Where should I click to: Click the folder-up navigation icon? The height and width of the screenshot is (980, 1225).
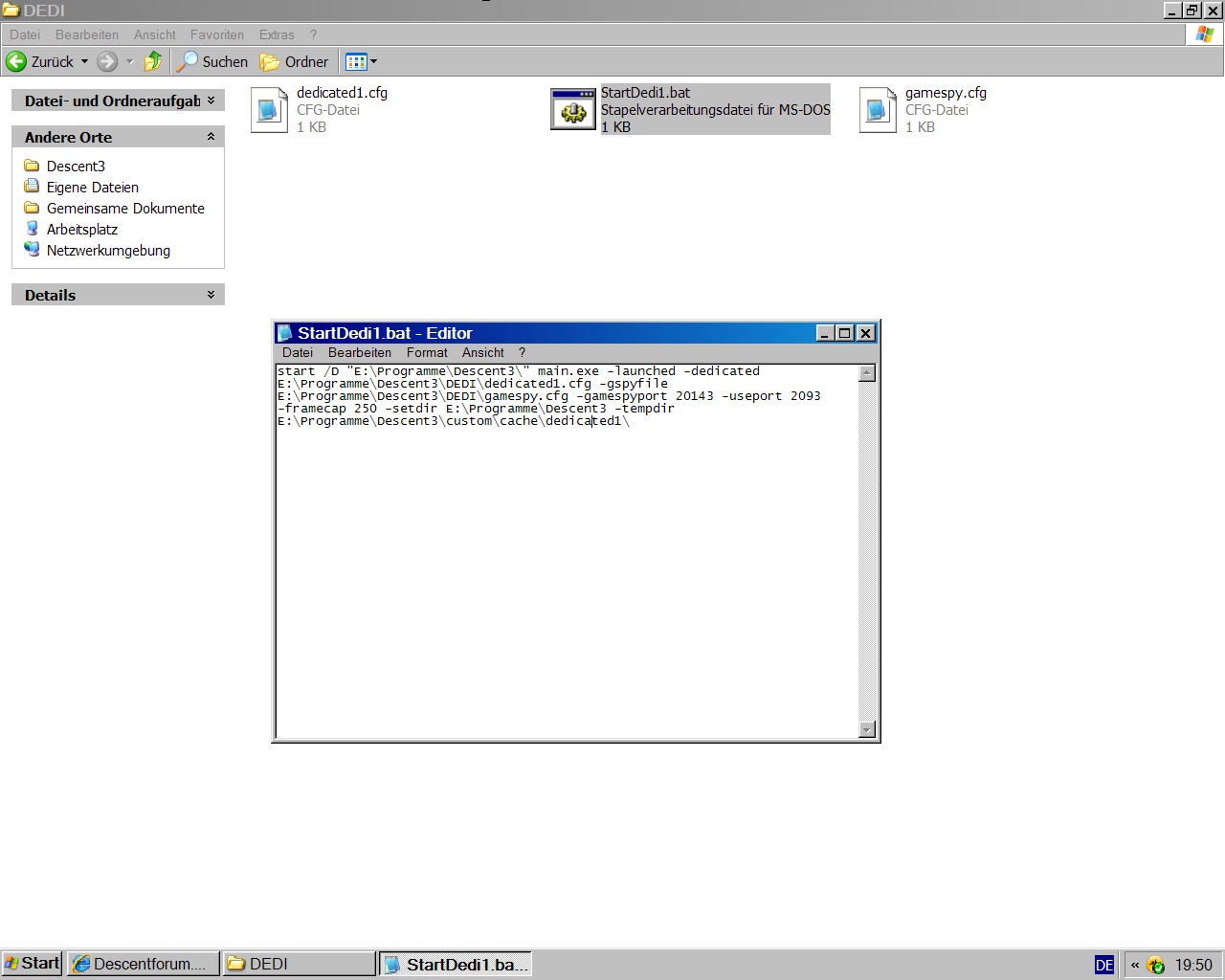(153, 61)
